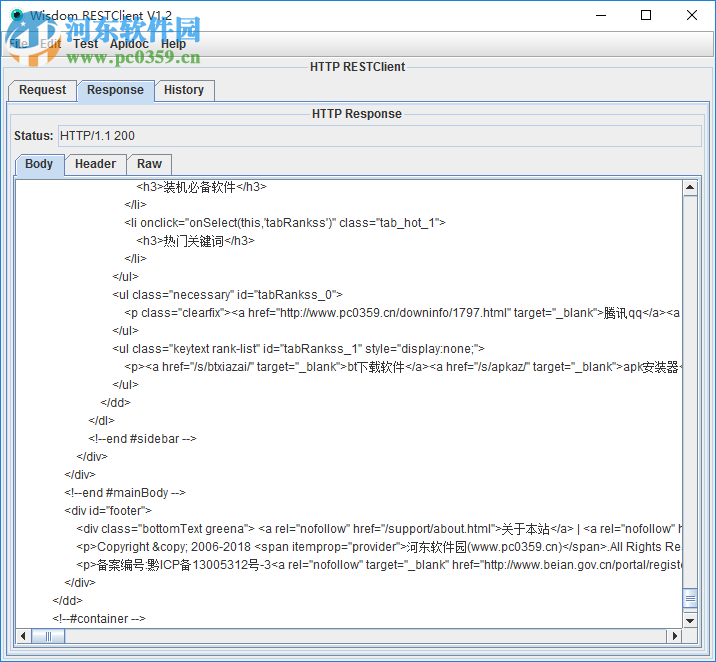This screenshot has width=716, height=662.
Task: Click the Copyright 2006-2018 line
Action: pos(379,547)
